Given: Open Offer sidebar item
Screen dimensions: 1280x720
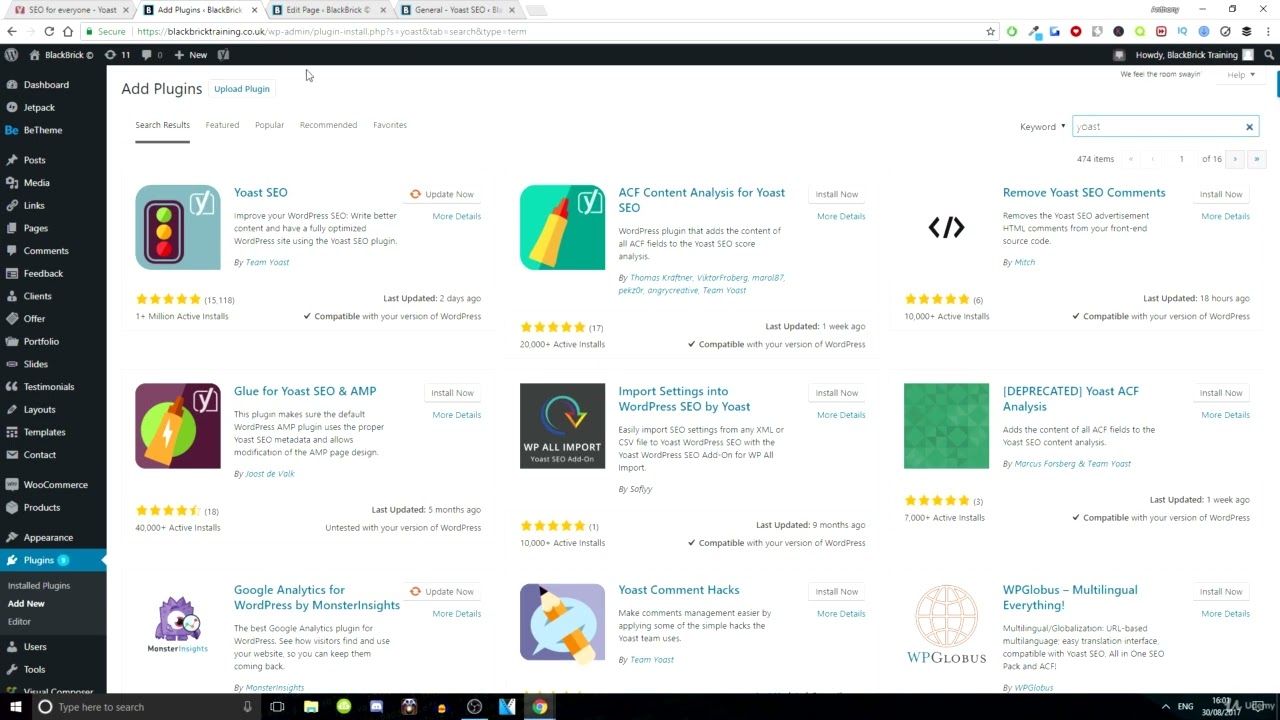Looking at the screenshot, I should click(x=34, y=319).
